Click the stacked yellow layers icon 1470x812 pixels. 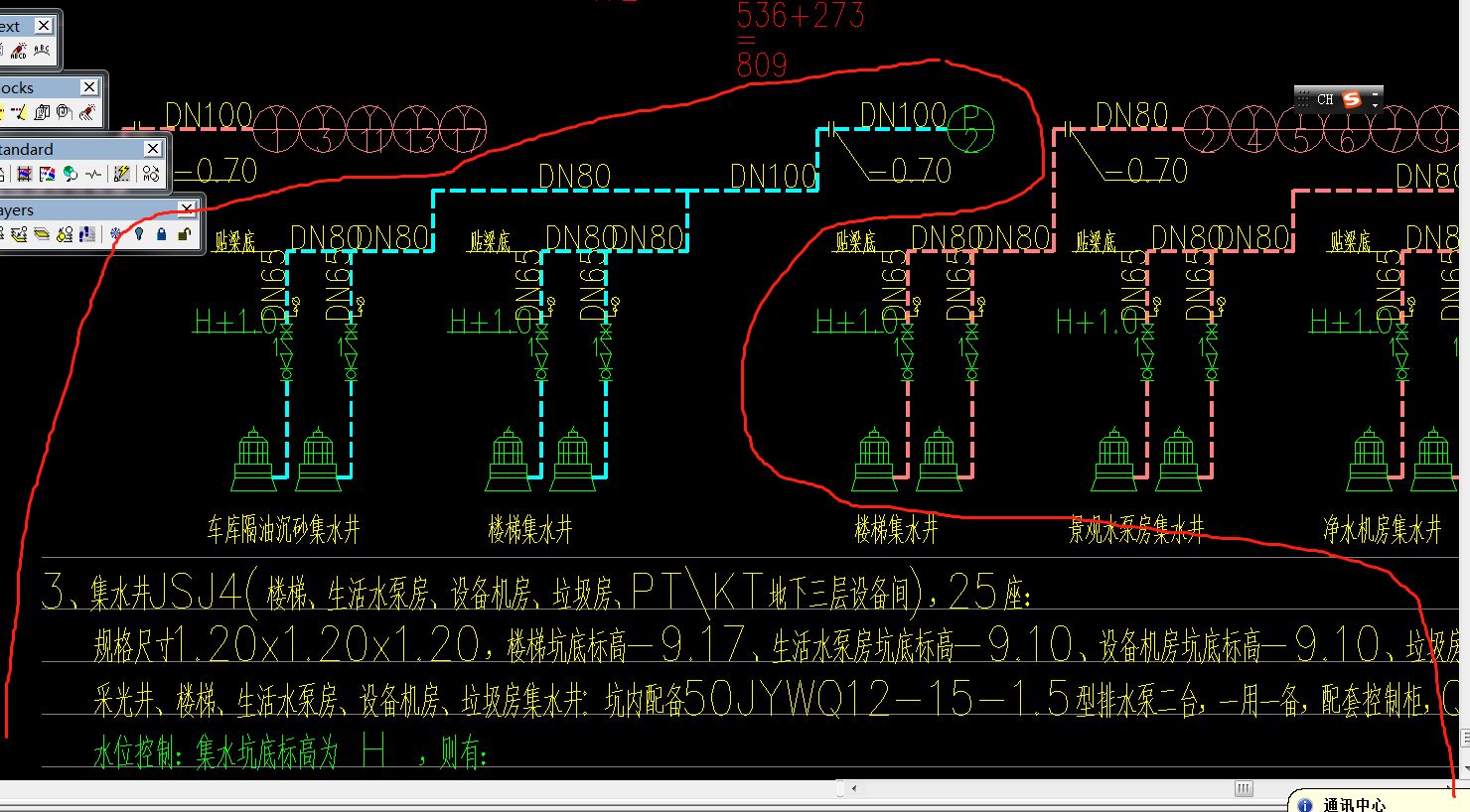point(42,234)
